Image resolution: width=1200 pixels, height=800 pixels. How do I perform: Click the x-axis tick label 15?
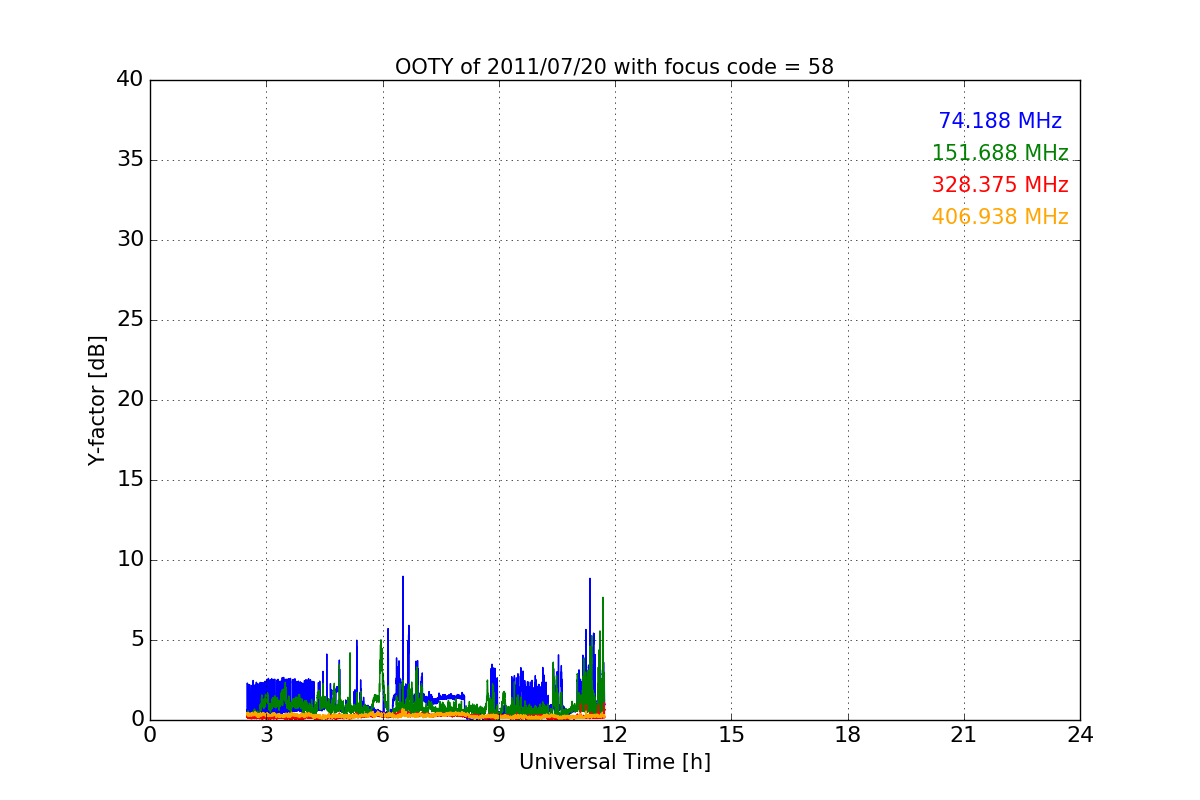point(731,734)
